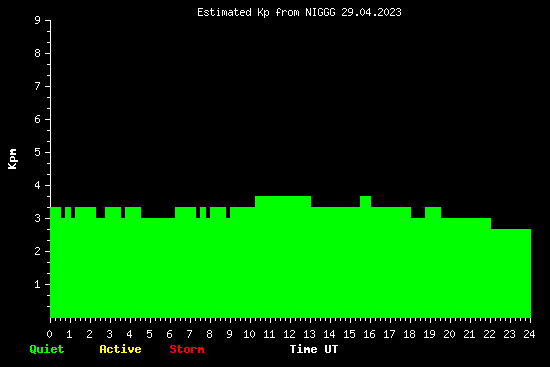
Task: Click the green Quiet legend label
Action: 47,349
